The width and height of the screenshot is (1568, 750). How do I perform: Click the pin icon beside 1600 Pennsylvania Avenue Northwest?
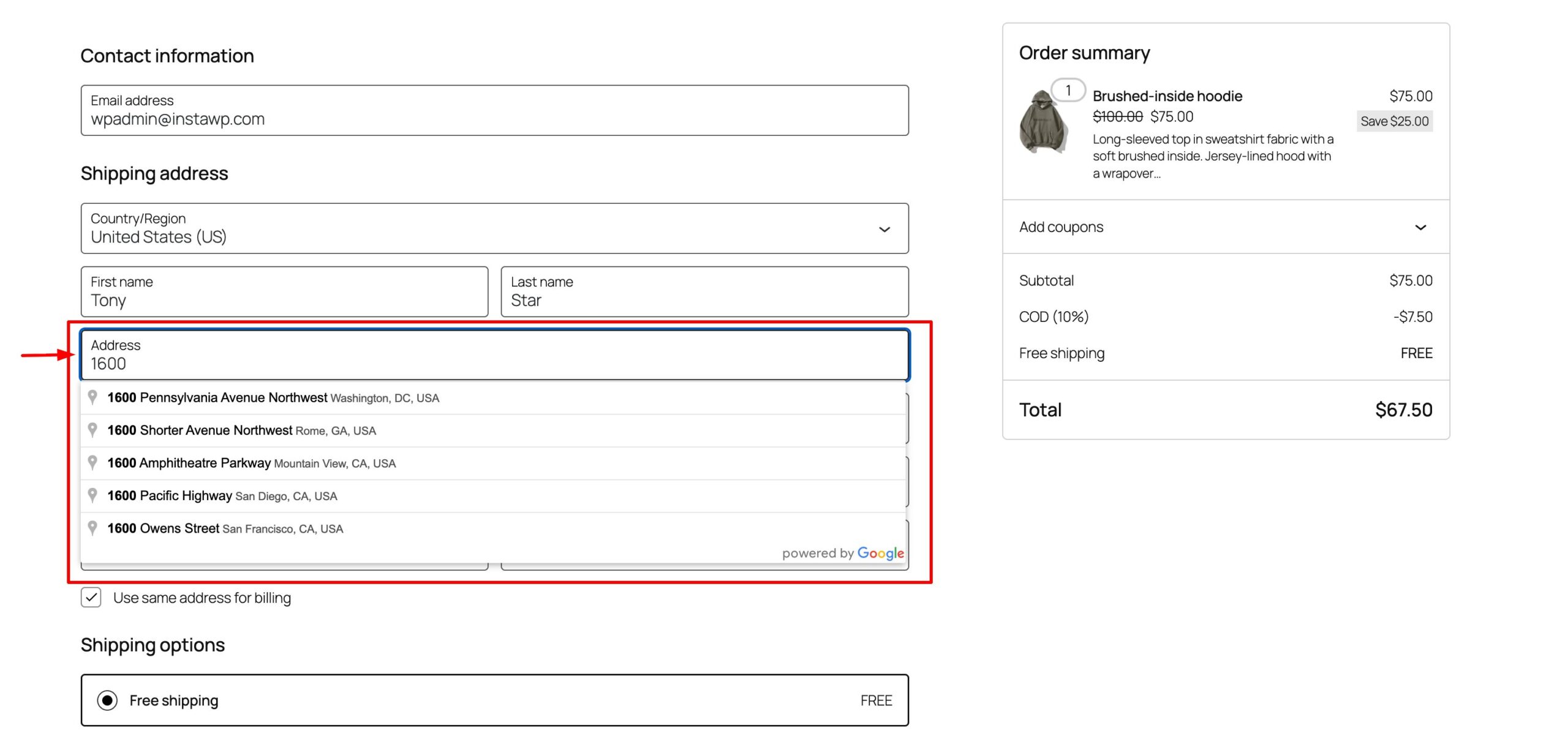coord(92,397)
